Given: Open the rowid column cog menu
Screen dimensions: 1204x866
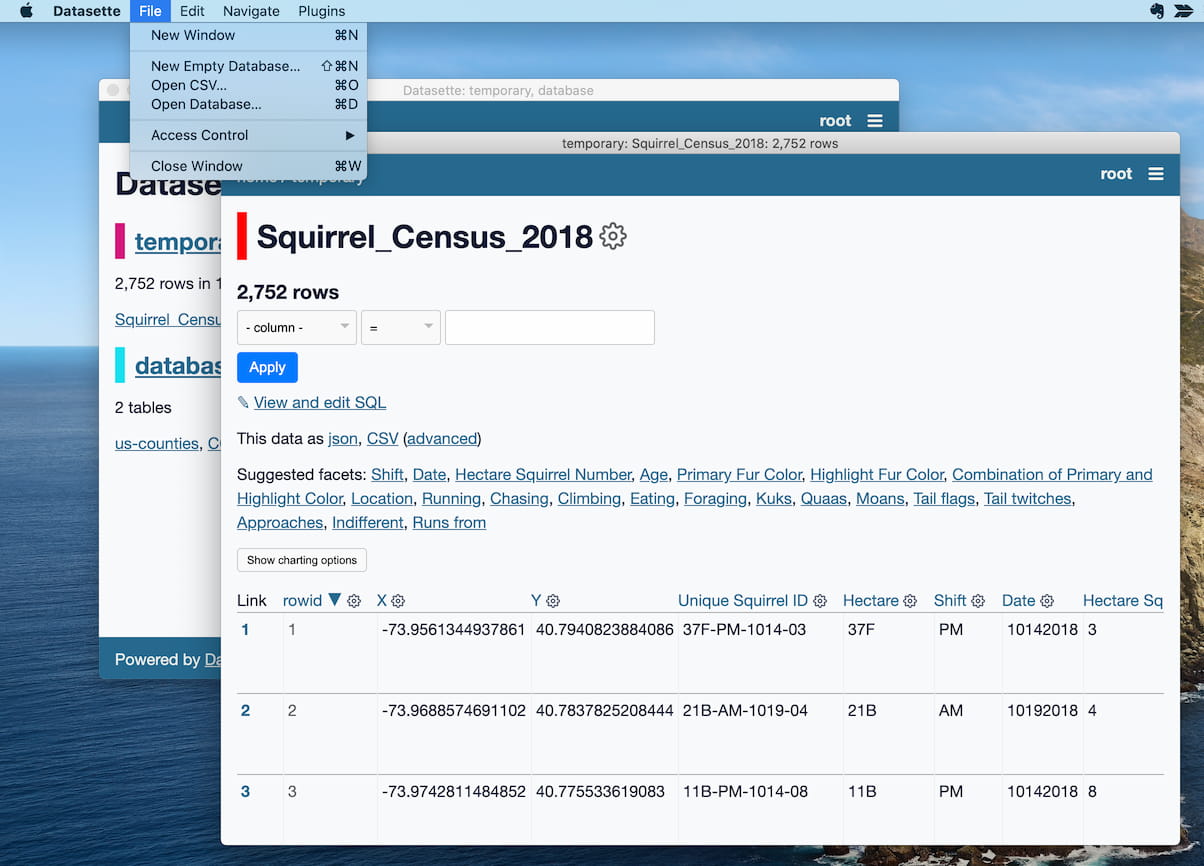Looking at the screenshot, I should [353, 601].
